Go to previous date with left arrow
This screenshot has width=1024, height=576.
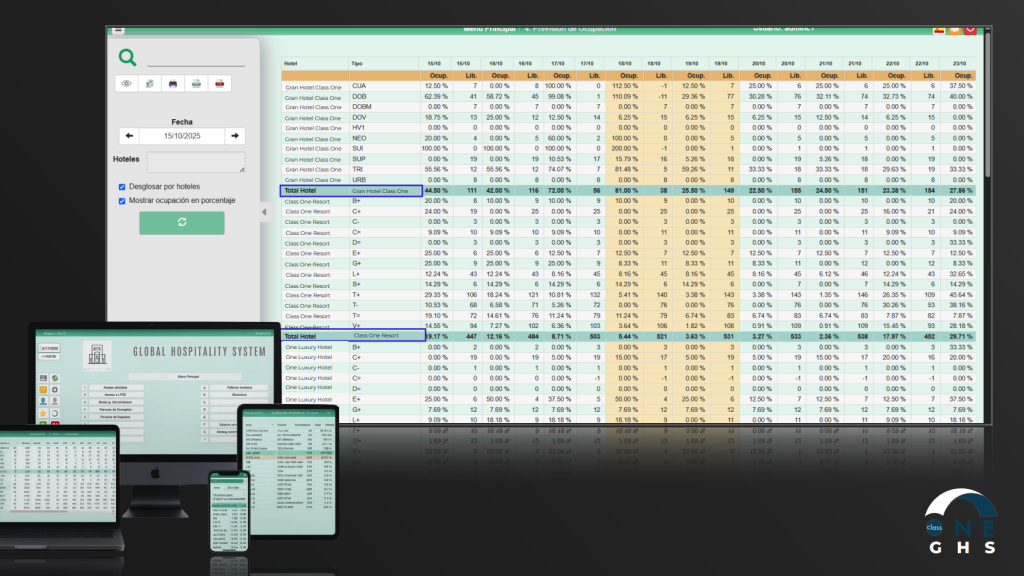(x=129, y=136)
